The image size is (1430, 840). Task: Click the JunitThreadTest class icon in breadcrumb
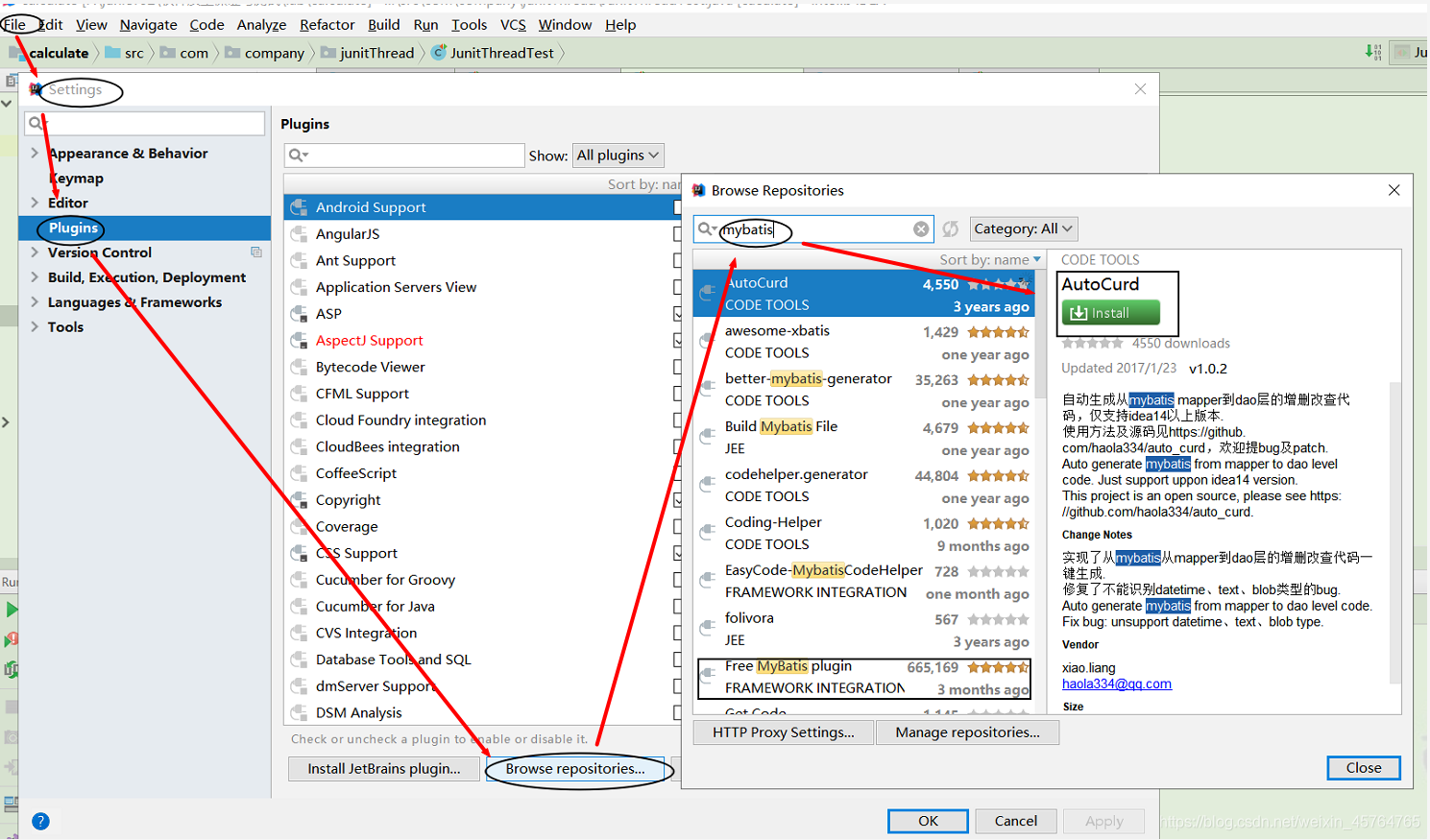[x=441, y=54]
